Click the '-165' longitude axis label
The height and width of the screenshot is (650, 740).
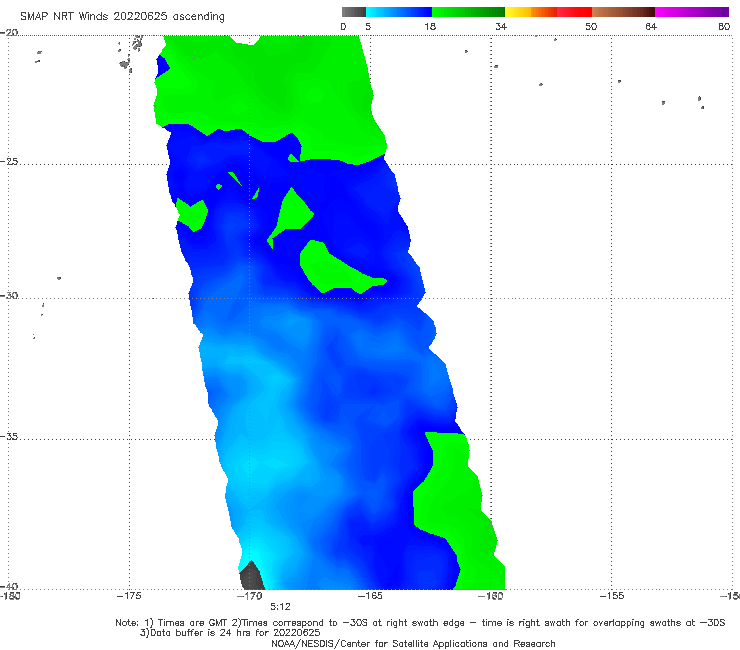(370, 596)
